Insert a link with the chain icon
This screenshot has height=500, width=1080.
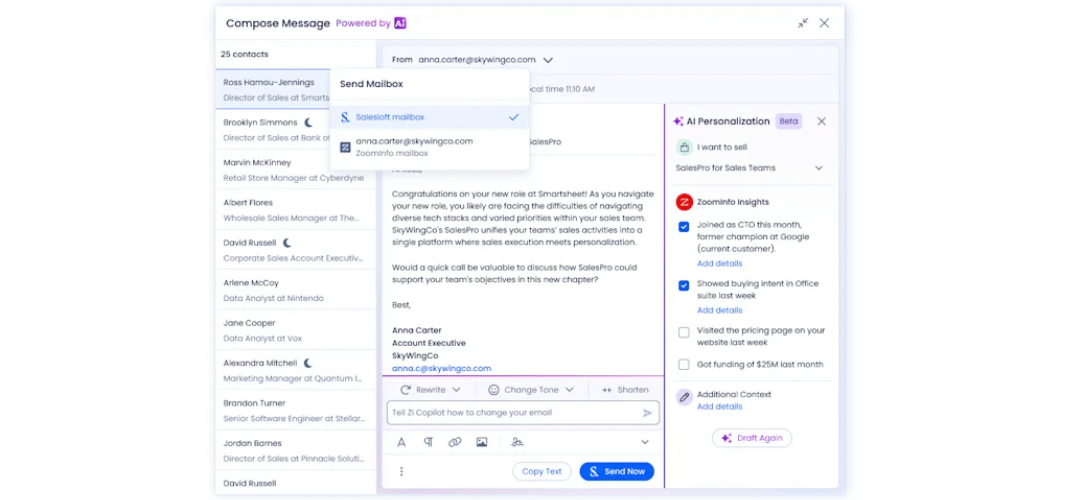(x=455, y=442)
